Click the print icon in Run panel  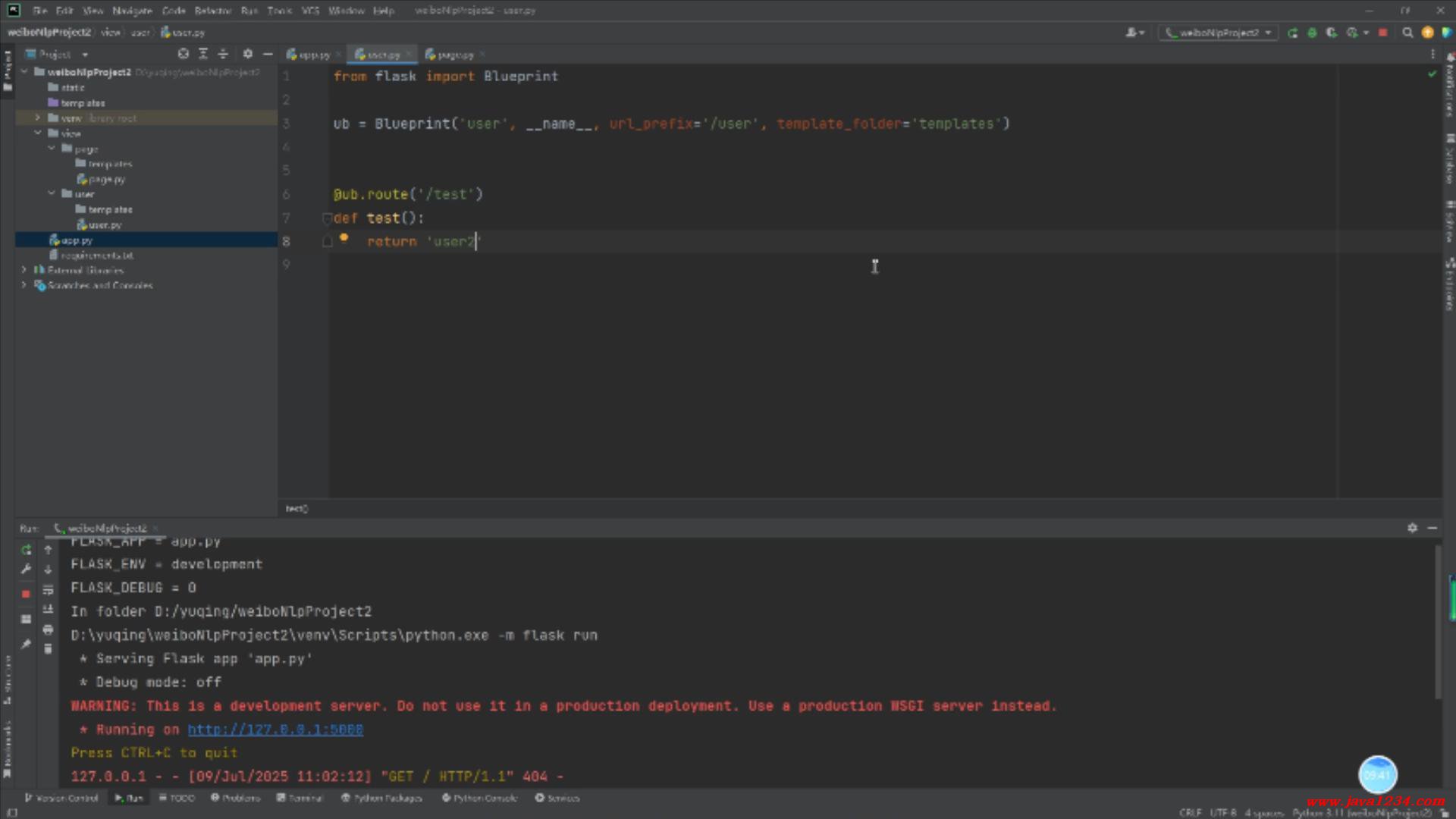[48, 629]
